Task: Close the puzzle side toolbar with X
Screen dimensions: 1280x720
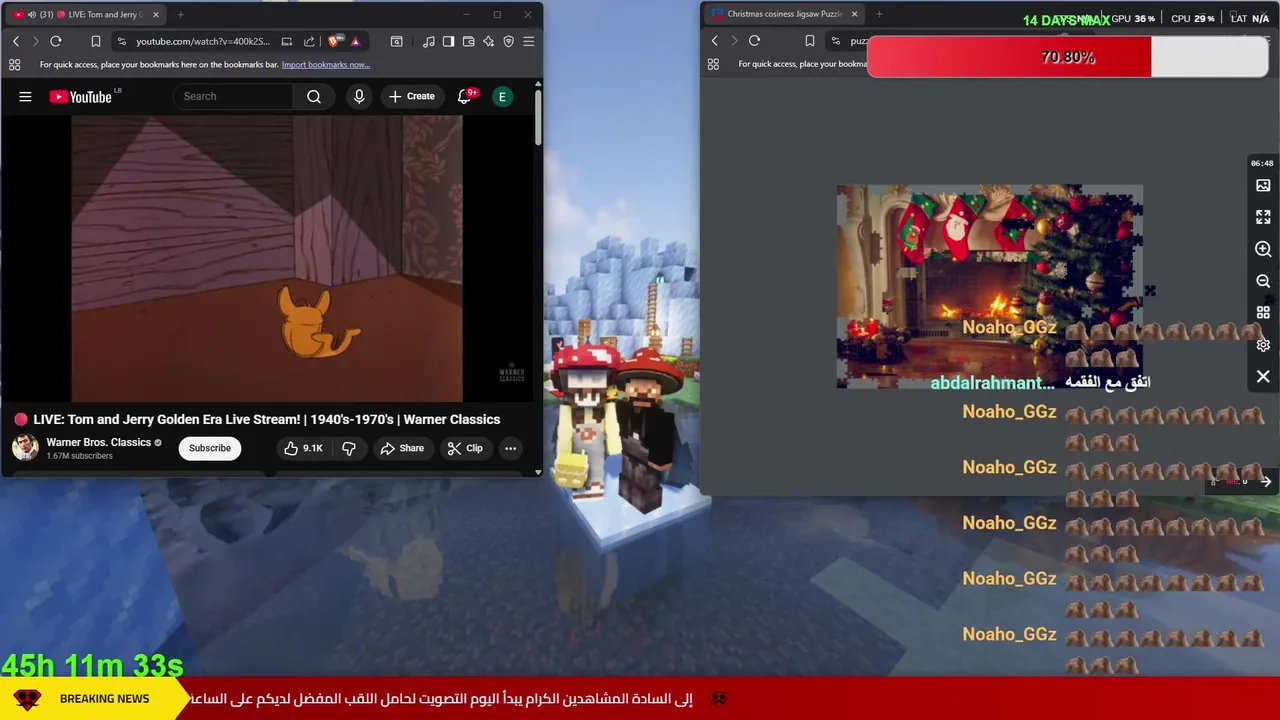Action: (1263, 377)
